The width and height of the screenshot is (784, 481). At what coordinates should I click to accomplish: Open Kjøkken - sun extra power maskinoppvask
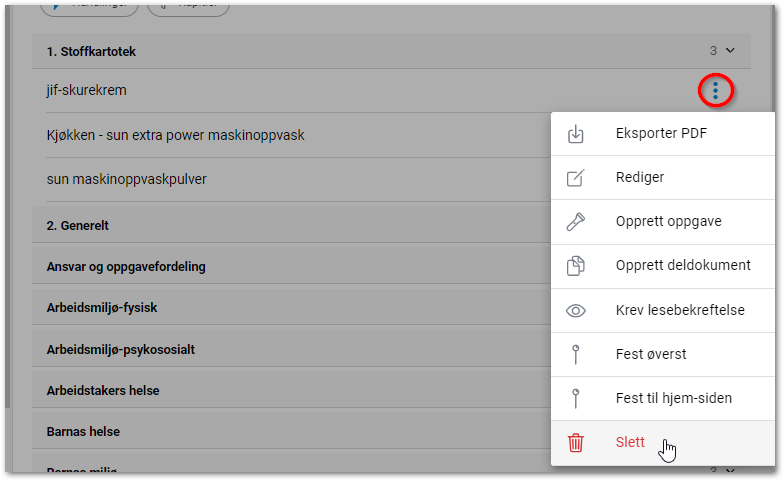(x=175, y=135)
